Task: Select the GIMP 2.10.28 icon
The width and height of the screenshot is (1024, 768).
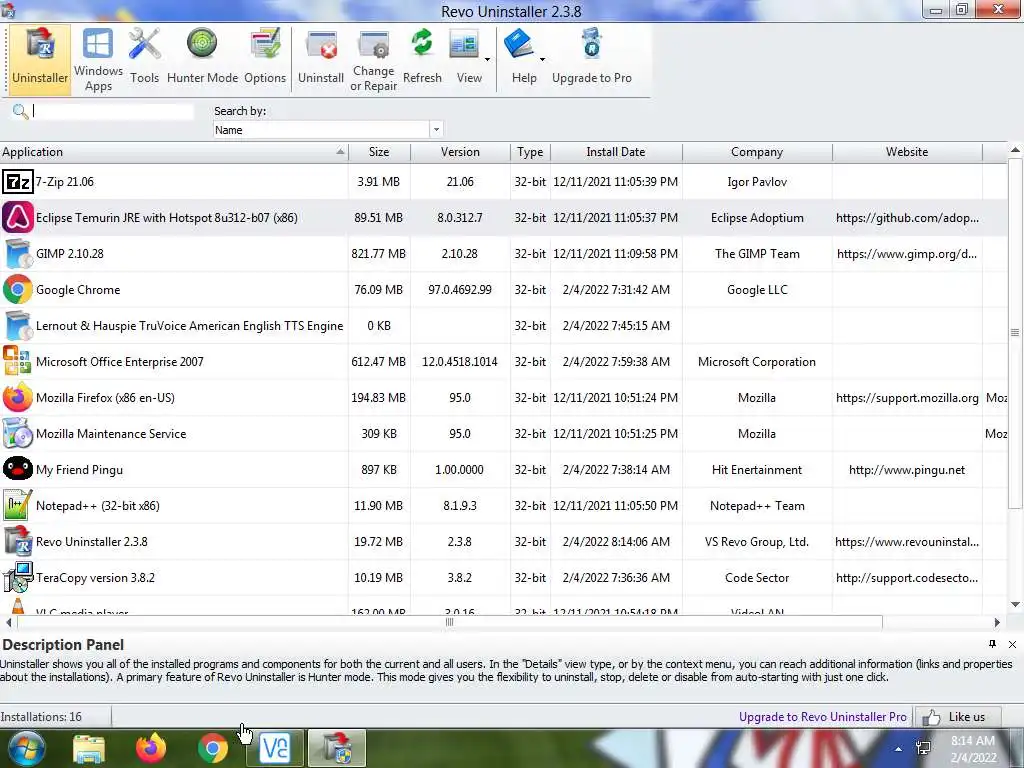Action: [18, 253]
